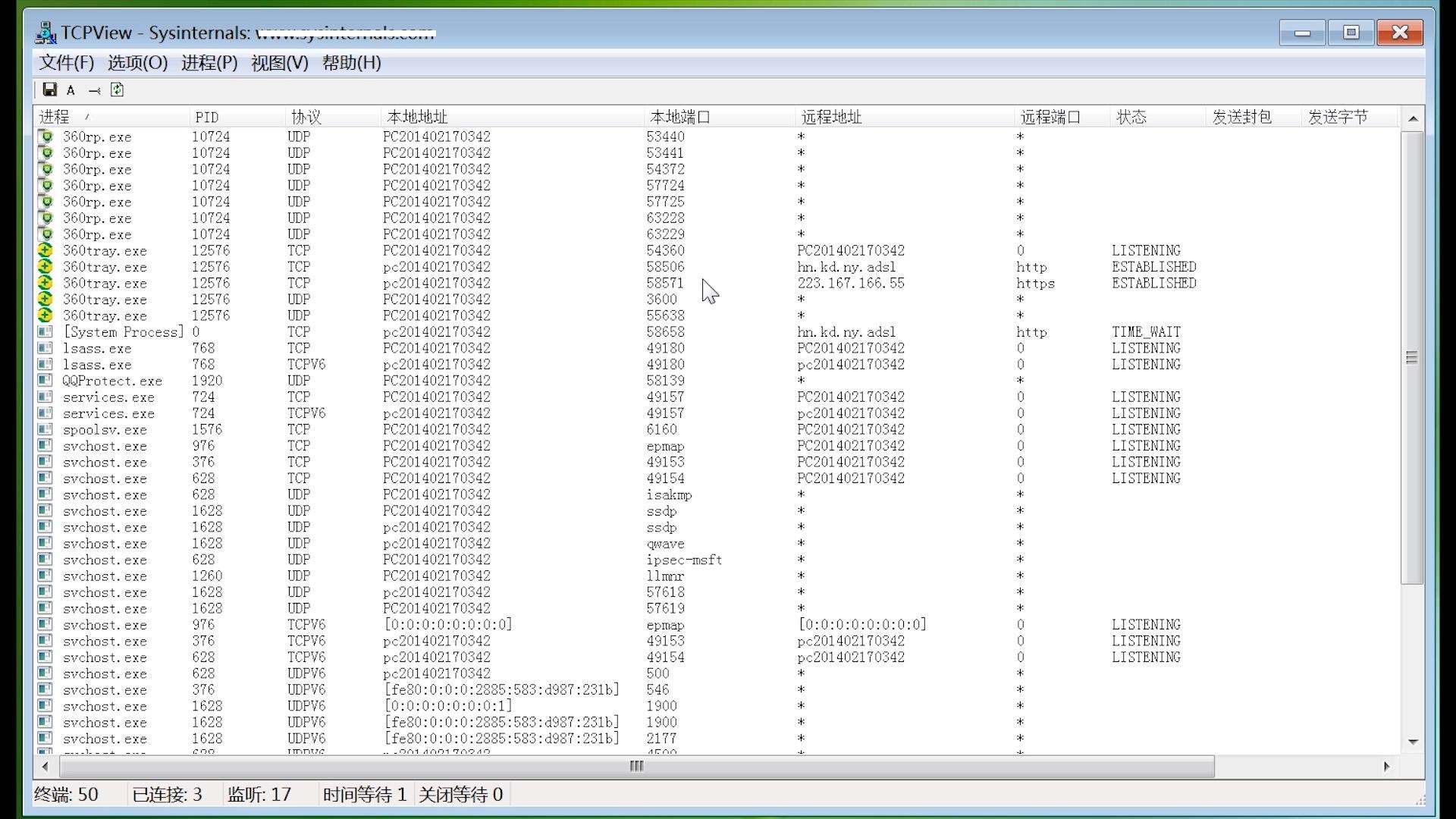Click the horizontal scrollbar thumb
1456x819 pixels.
(636, 766)
